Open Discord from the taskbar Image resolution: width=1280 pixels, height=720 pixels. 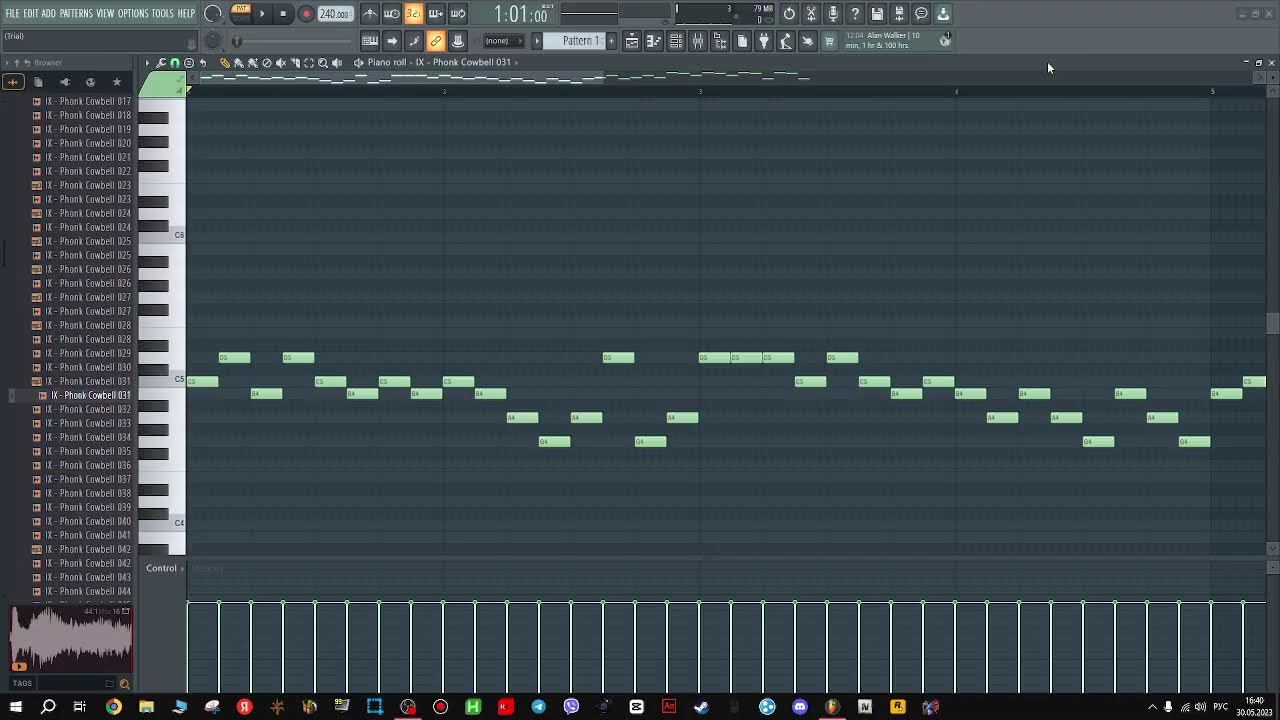800,707
